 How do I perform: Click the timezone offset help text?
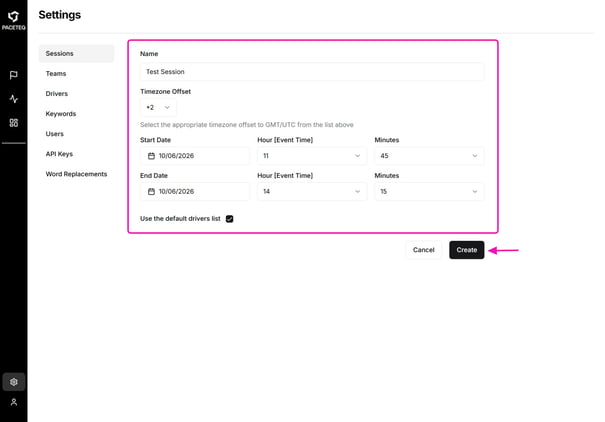(247, 125)
